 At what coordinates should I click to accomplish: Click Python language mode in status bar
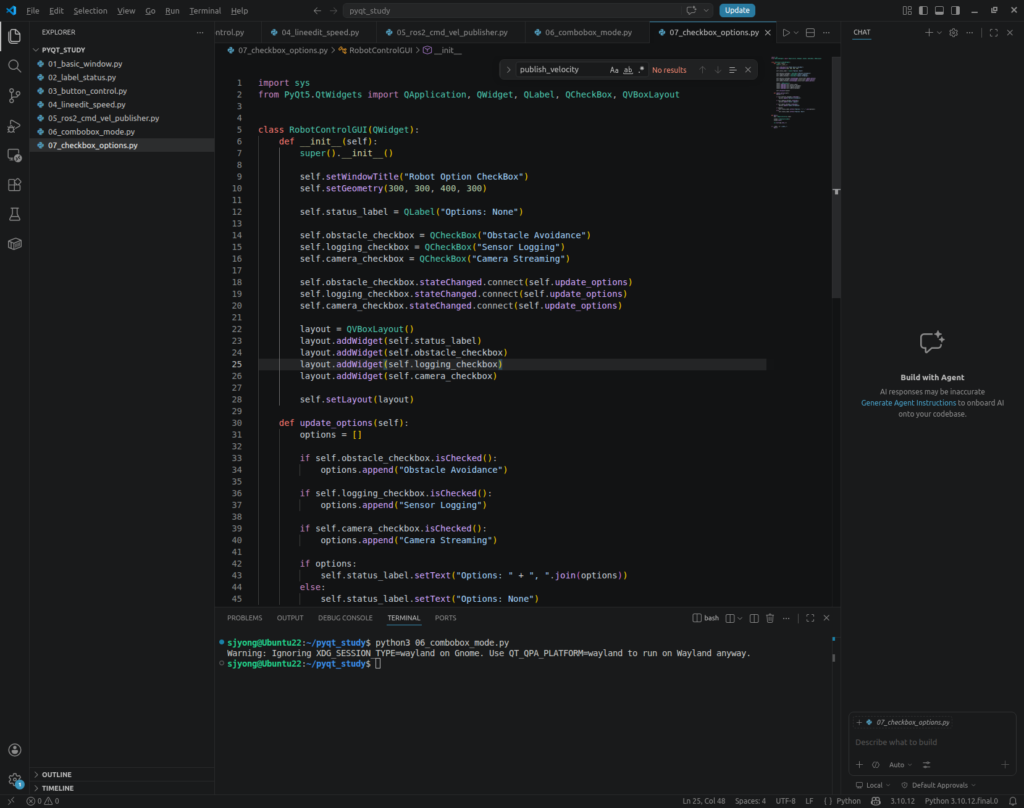point(848,801)
